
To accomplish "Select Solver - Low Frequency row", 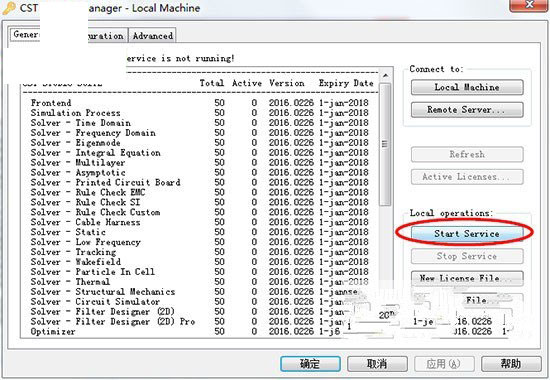I will tap(199, 242).
